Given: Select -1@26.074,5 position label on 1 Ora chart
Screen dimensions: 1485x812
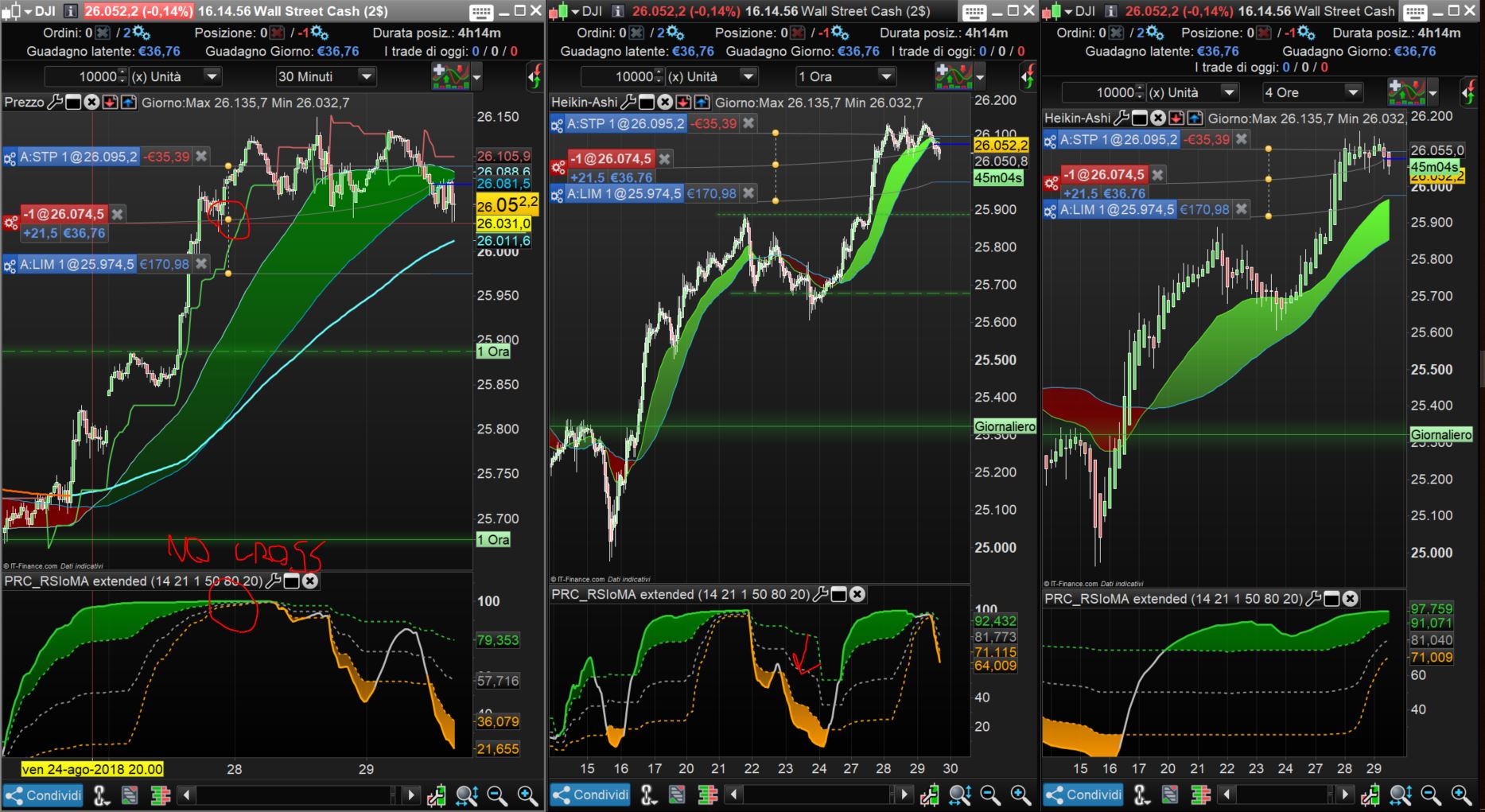Looking at the screenshot, I should point(611,158).
